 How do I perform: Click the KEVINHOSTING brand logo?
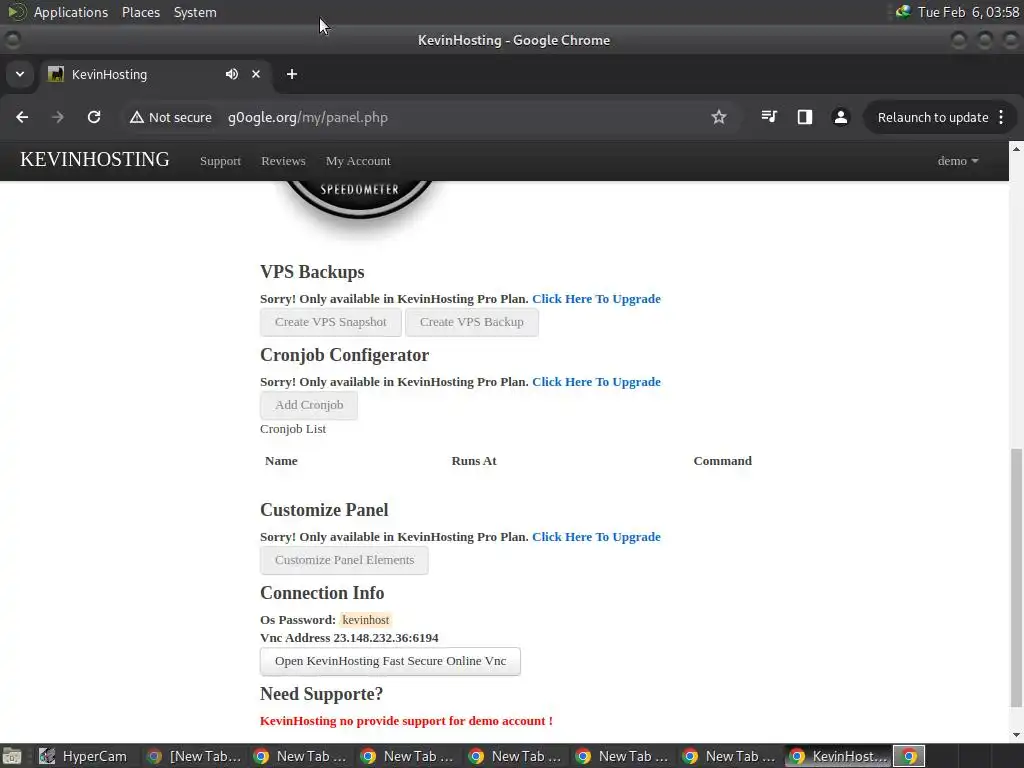(95, 159)
